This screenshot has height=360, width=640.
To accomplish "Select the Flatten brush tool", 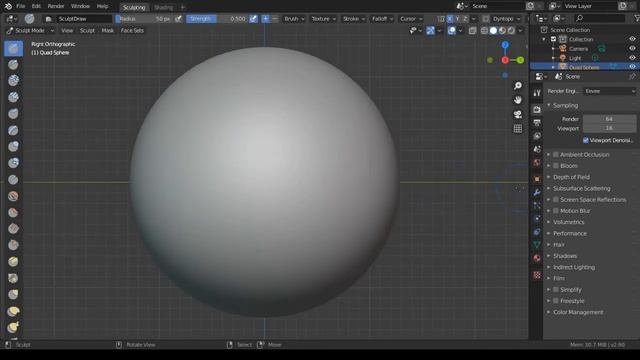I will 13,212.
